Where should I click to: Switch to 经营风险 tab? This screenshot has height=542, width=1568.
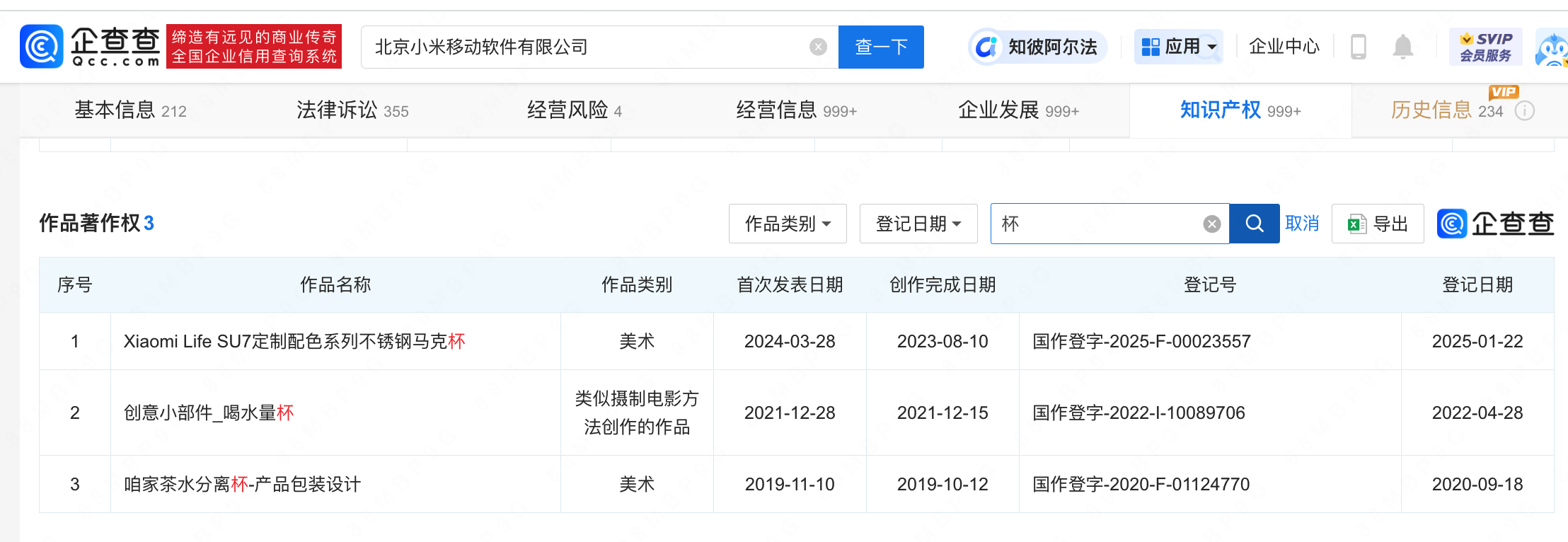(574, 110)
